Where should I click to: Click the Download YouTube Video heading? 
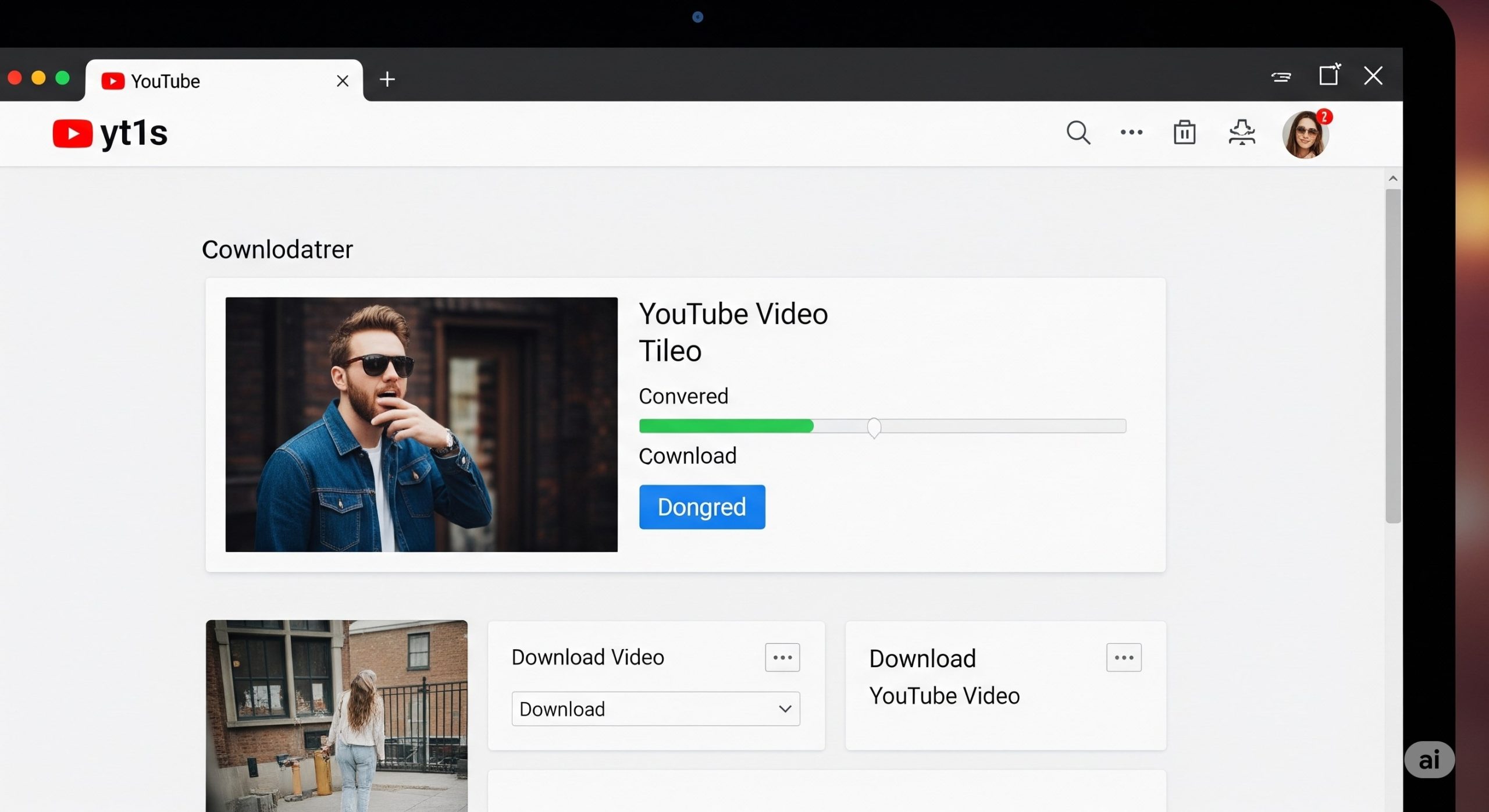(944, 676)
